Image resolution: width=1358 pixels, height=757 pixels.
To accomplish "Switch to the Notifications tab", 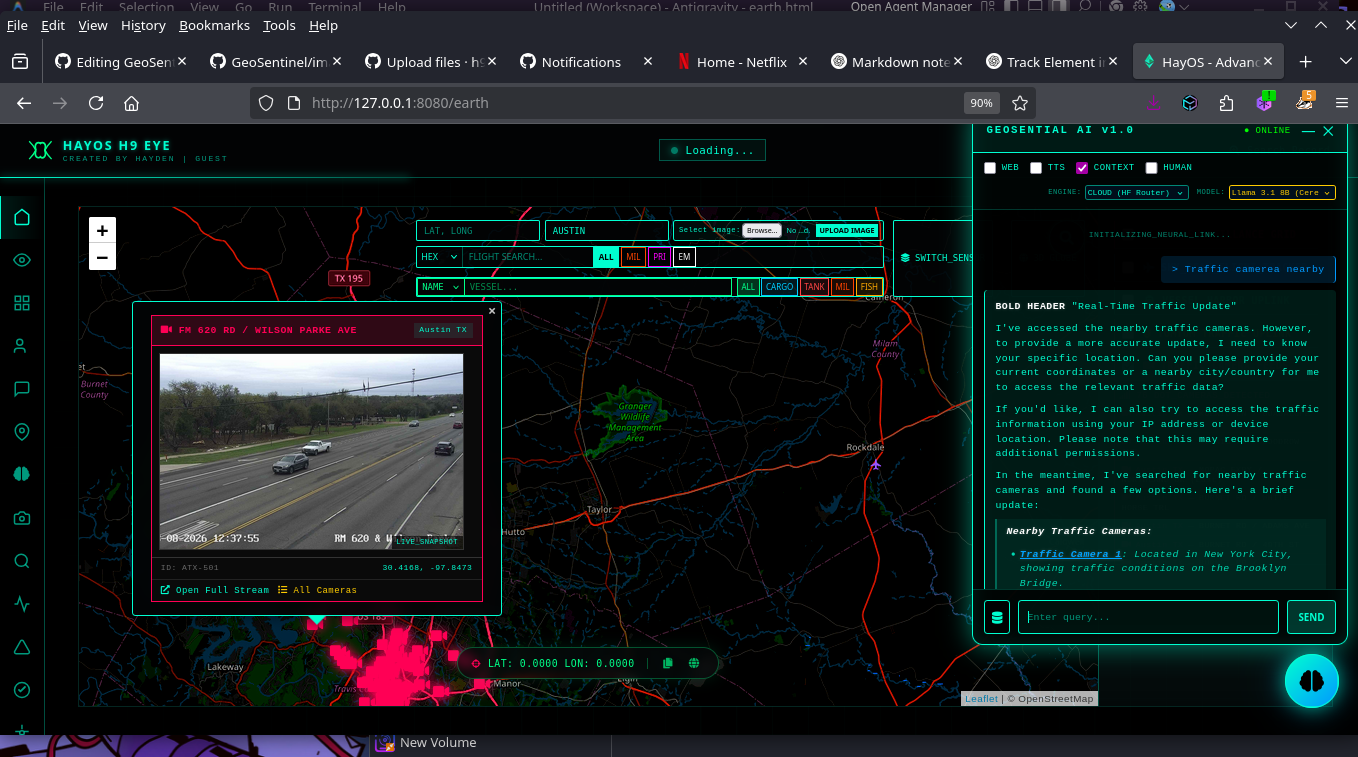I will click(581, 62).
